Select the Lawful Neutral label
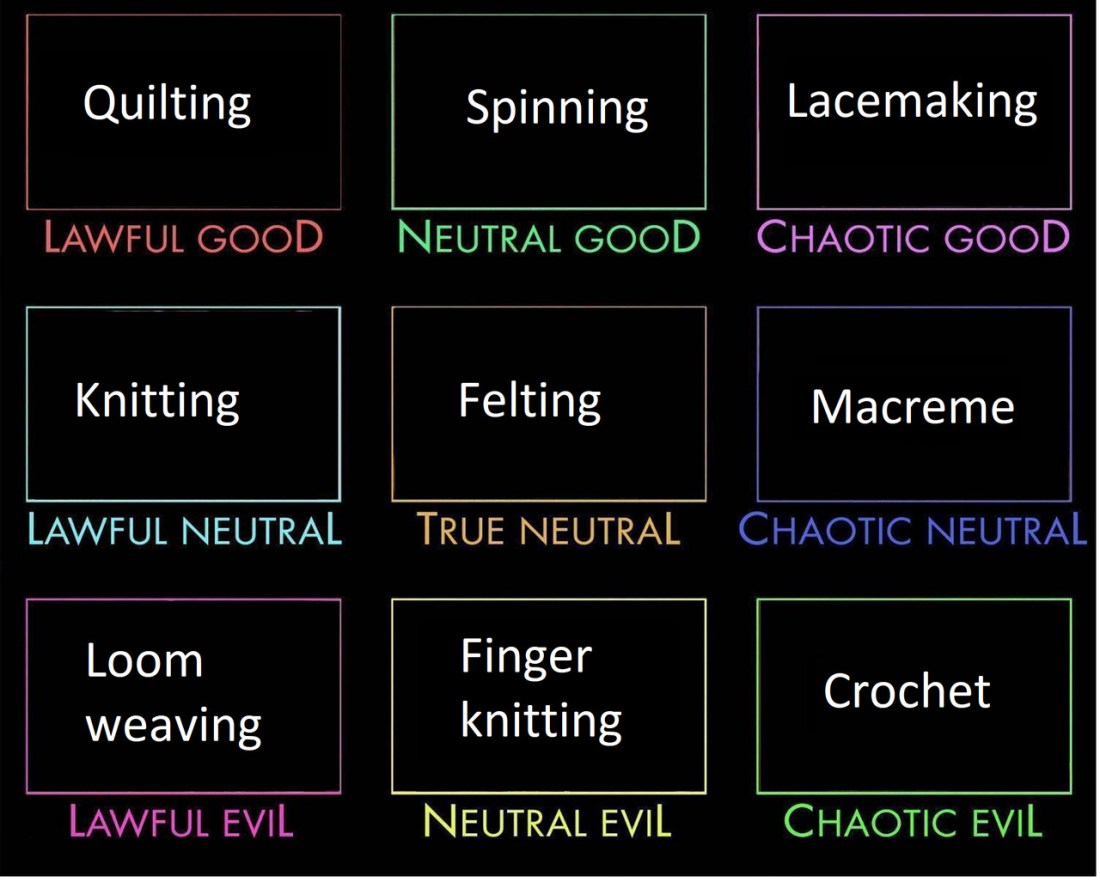1100x888 pixels. click(184, 530)
